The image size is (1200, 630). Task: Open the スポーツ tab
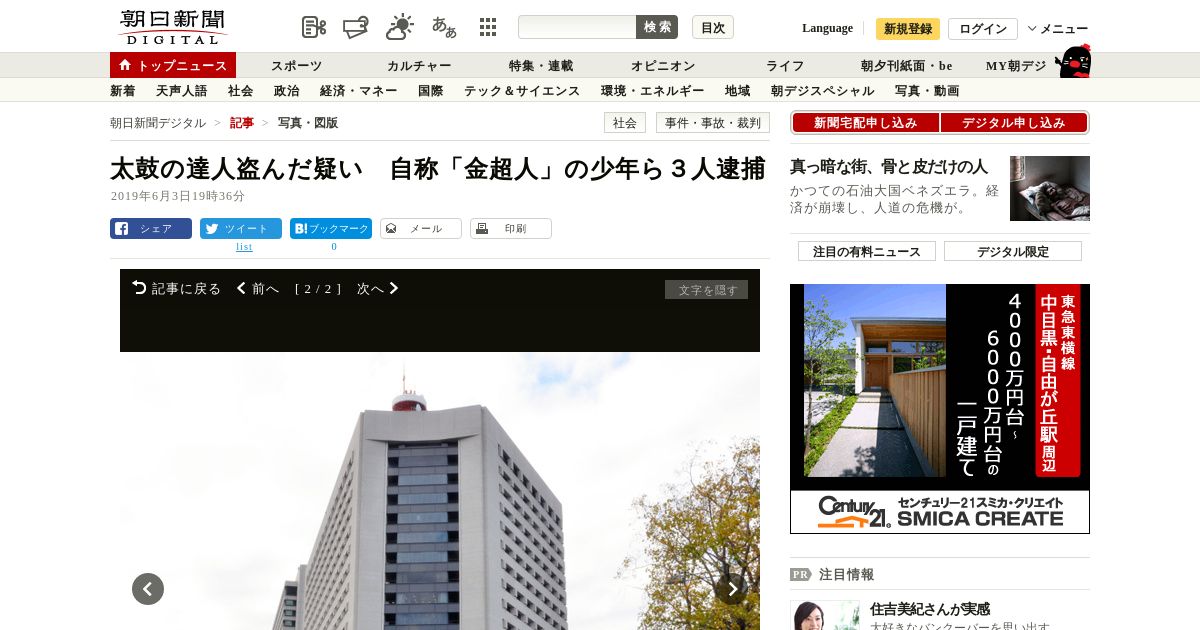coord(296,65)
